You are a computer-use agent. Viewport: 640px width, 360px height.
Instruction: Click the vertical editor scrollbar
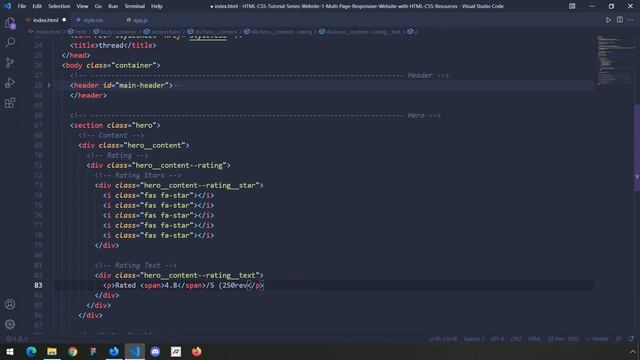click(x=637, y=148)
